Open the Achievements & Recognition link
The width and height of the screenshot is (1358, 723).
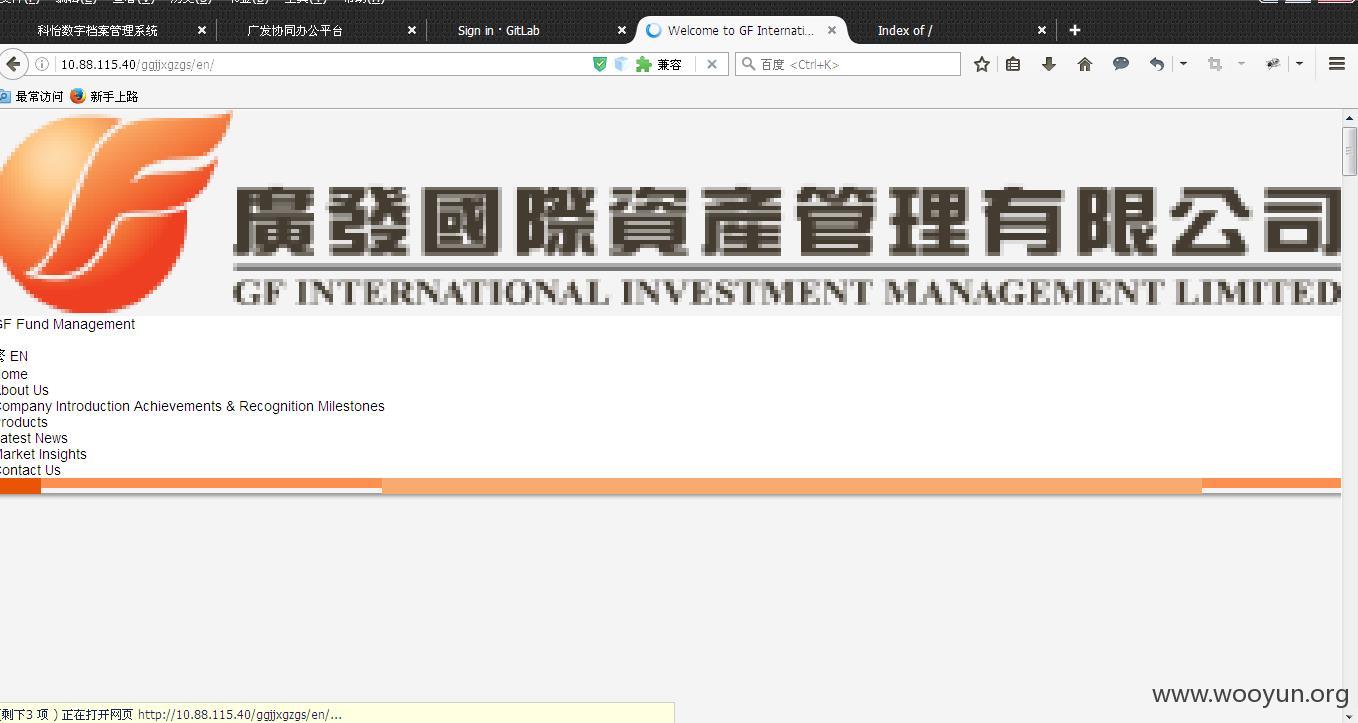tap(224, 406)
